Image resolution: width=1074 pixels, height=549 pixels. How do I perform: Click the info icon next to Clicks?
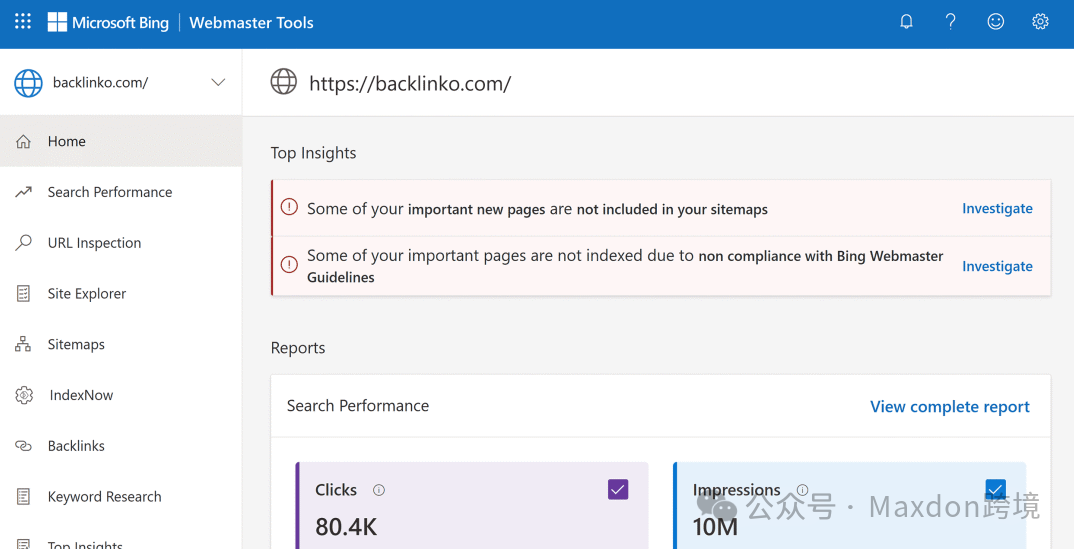[379, 490]
